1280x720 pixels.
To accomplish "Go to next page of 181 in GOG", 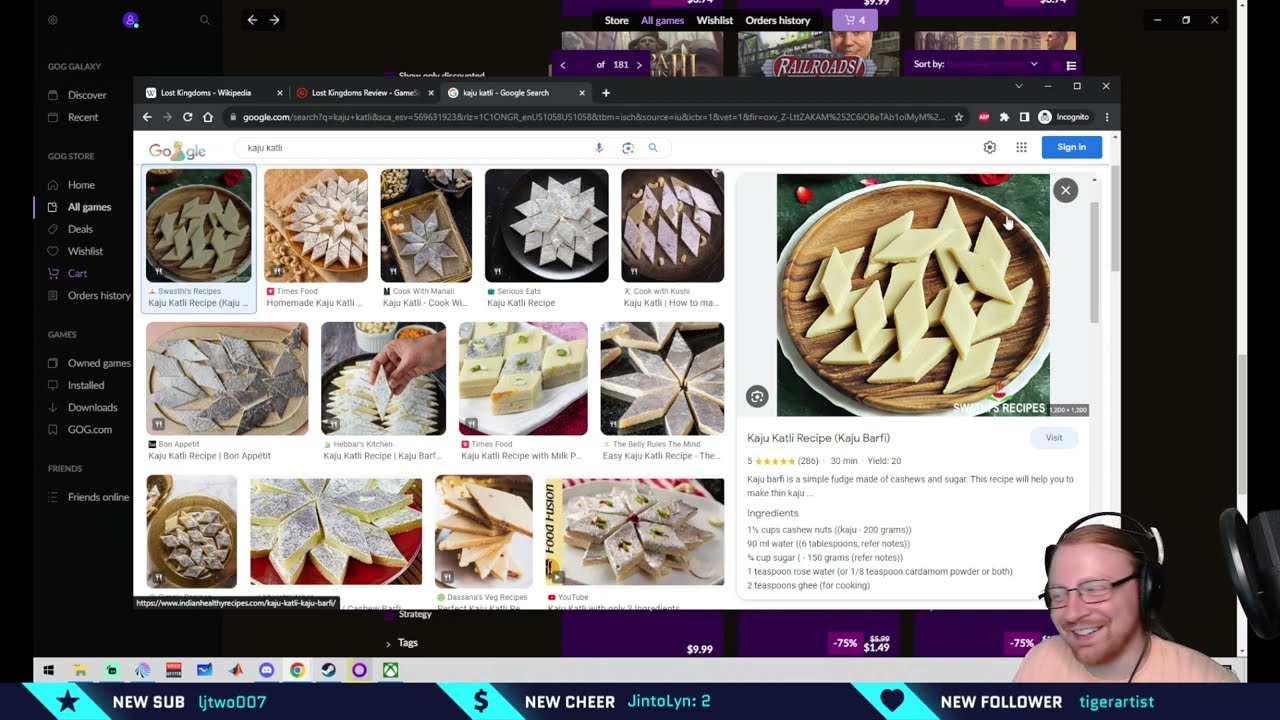I will point(639,65).
